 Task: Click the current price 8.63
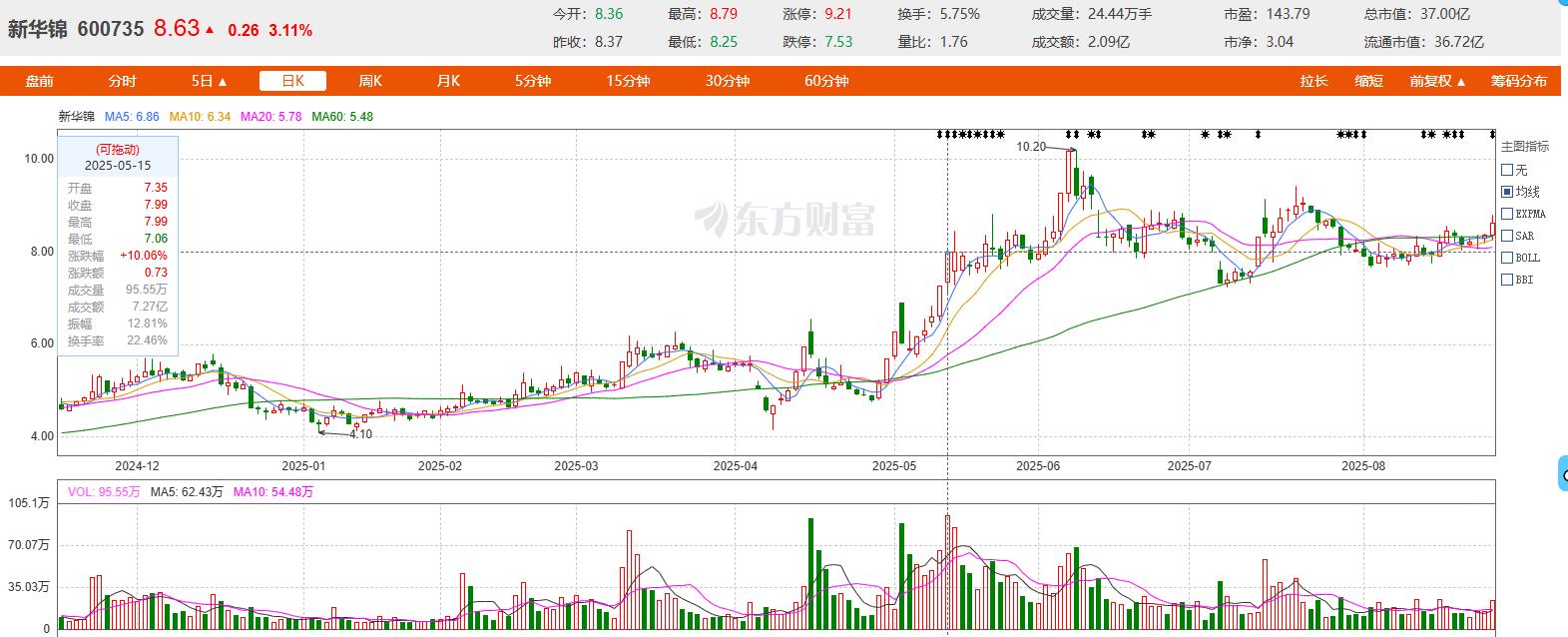coord(177,29)
